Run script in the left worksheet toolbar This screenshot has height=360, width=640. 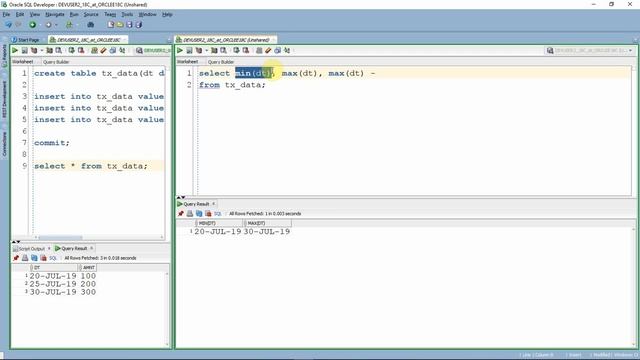(24, 50)
